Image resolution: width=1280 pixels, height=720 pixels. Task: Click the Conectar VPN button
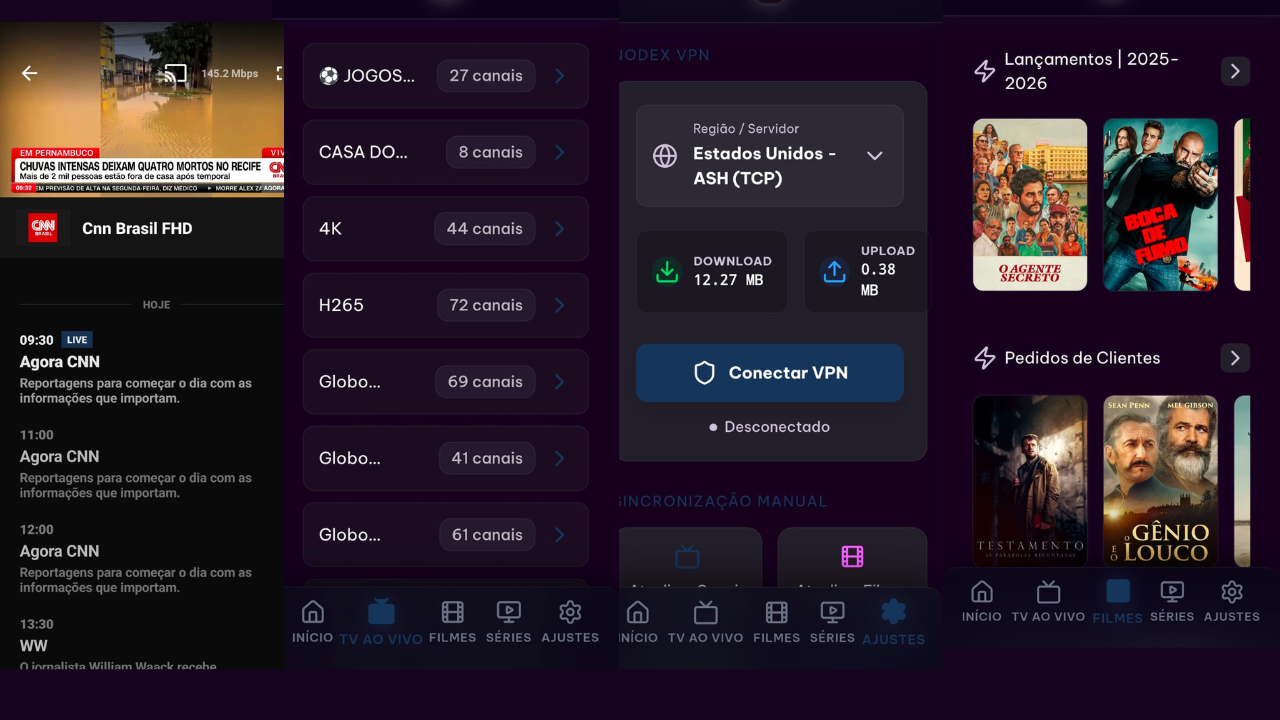770,373
